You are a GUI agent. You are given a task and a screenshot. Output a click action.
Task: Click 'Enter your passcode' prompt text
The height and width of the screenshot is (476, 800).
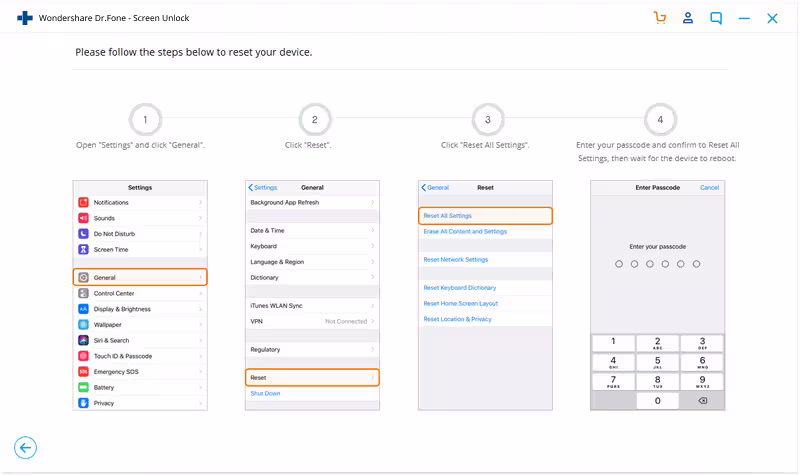tap(658, 247)
